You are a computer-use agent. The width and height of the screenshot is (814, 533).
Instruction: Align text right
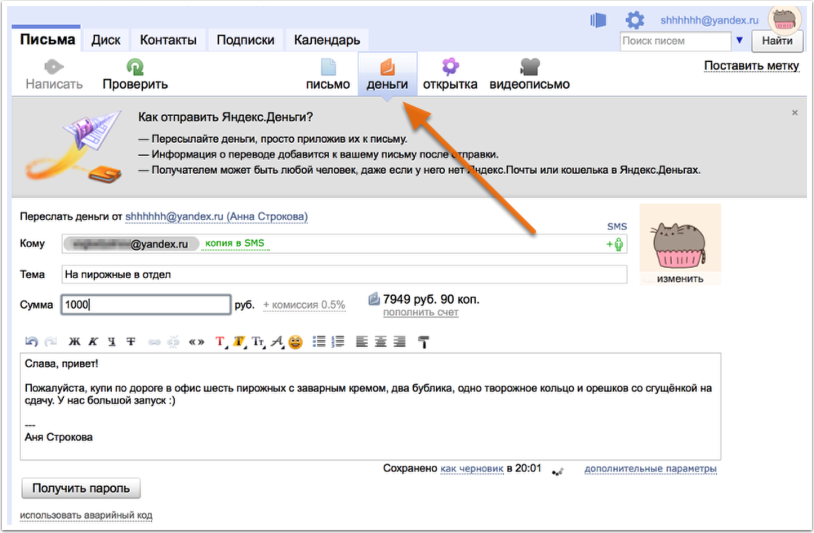point(399,341)
